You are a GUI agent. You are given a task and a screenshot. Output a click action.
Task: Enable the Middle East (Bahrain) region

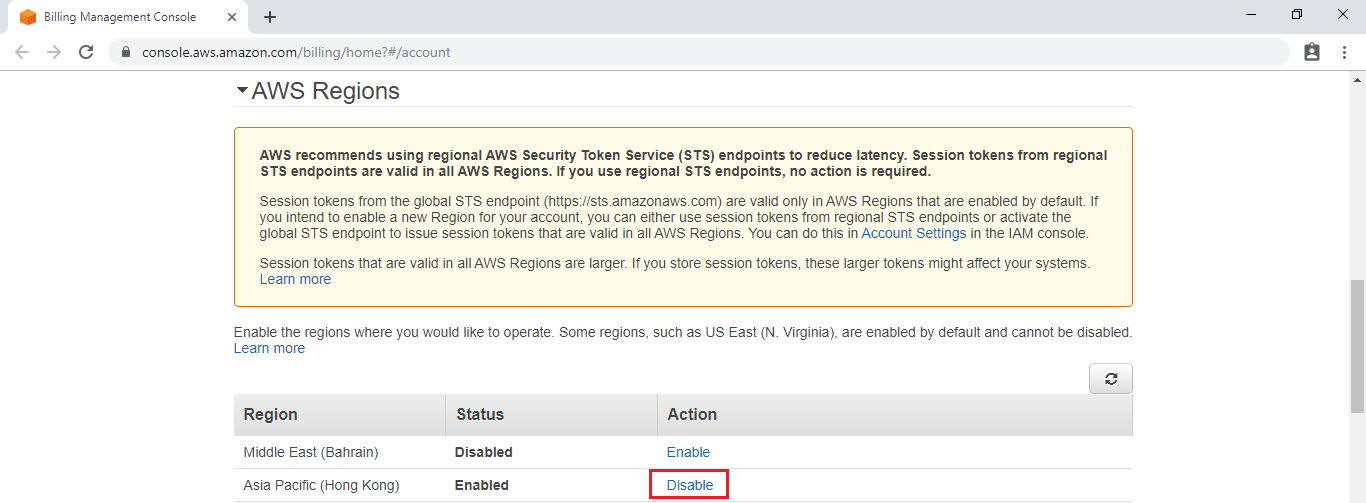tap(688, 452)
